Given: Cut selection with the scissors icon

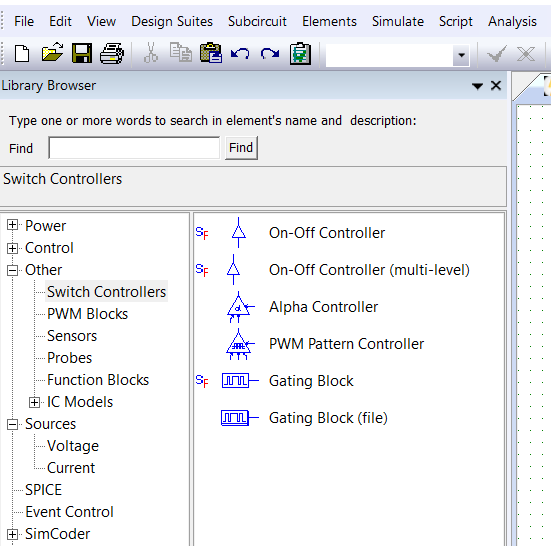Looking at the screenshot, I should point(151,53).
